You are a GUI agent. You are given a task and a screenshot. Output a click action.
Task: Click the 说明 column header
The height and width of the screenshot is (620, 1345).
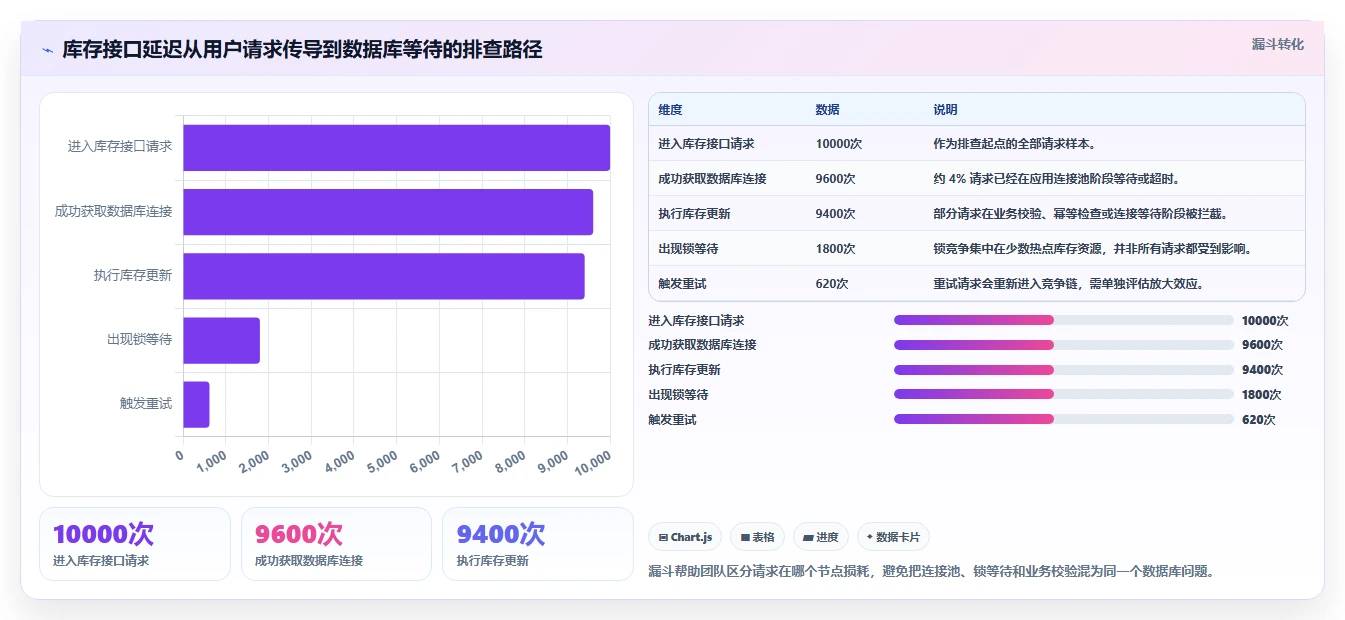coord(945,109)
